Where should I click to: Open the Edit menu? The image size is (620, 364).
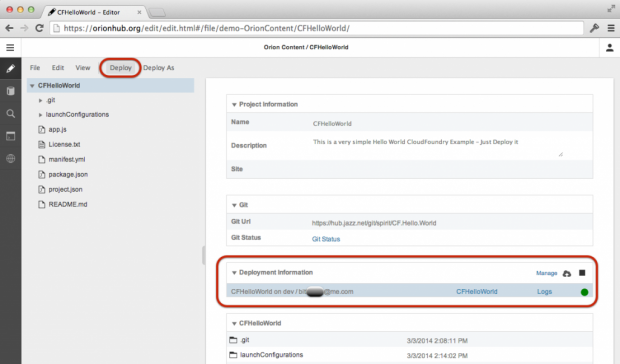point(58,68)
